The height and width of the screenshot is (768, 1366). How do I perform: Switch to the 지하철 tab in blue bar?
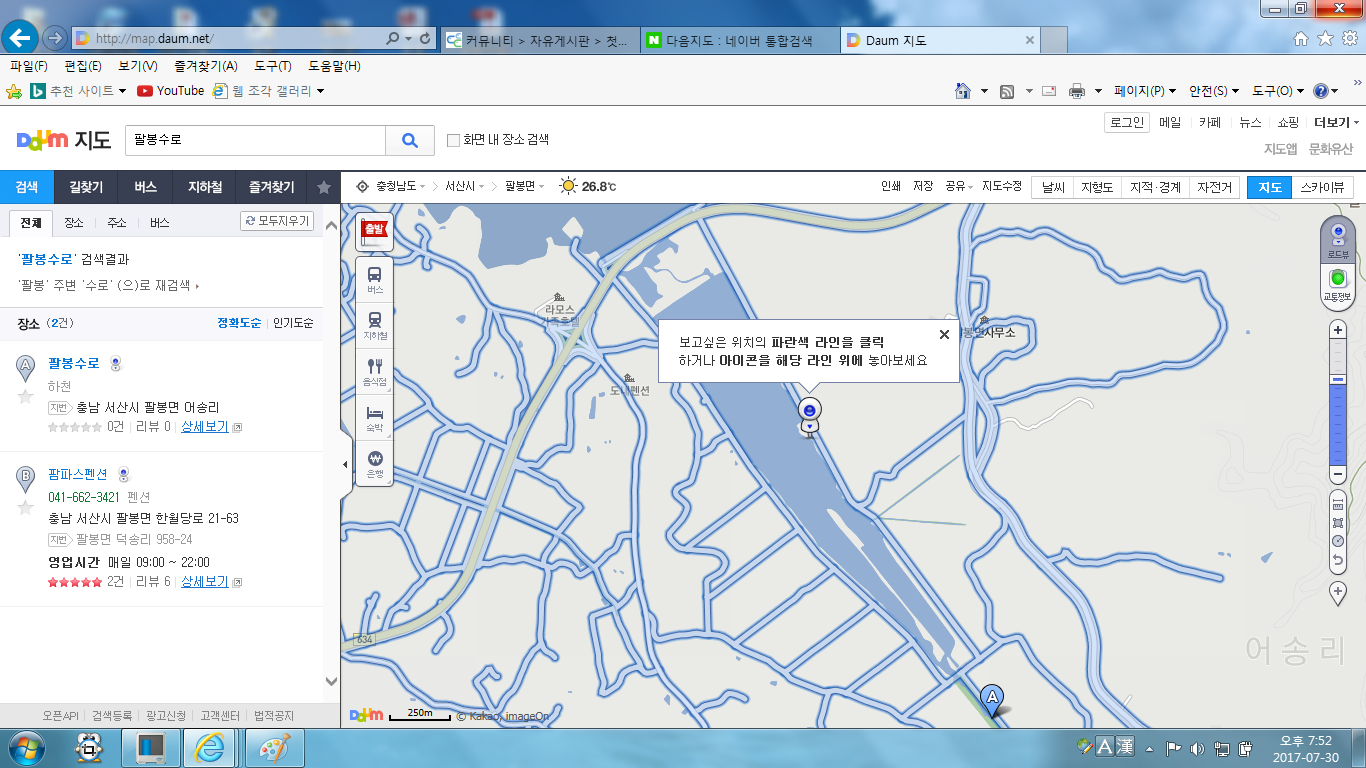pos(205,187)
